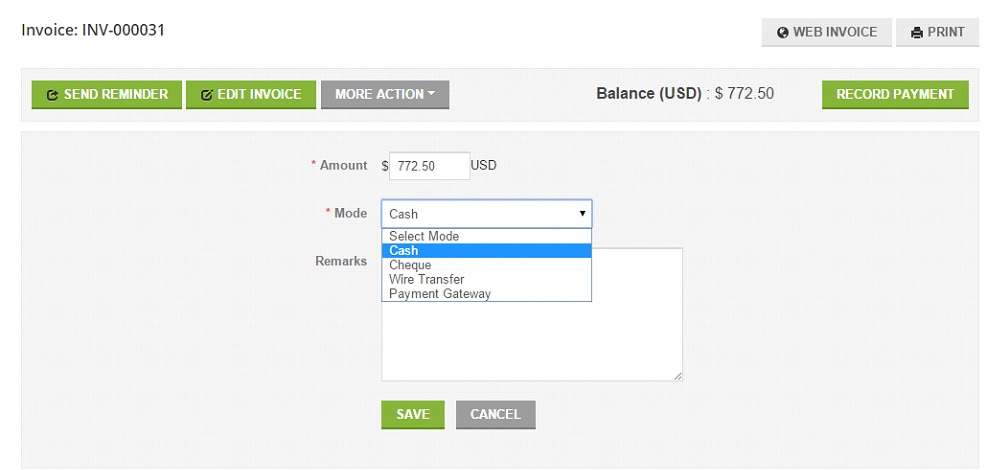984x470 pixels.
Task: Select Cheque from the mode list
Action: tap(486, 265)
